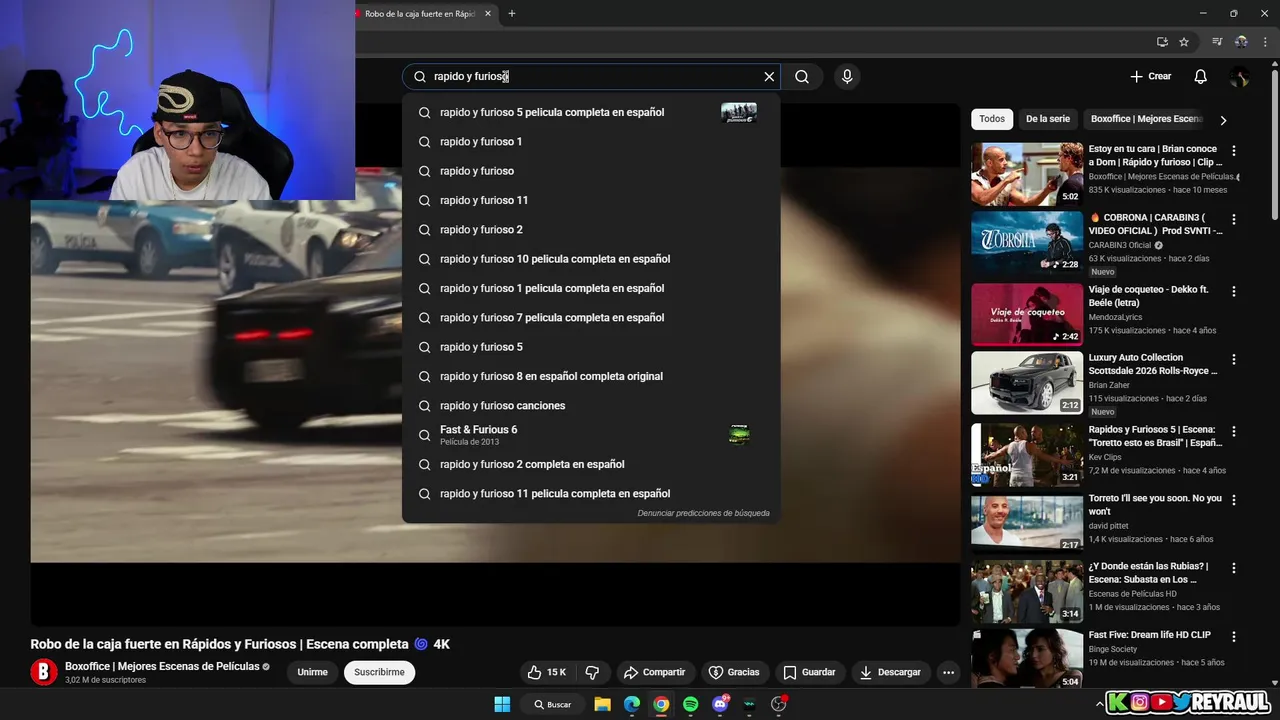
Task: Click the Gracias button
Action: tap(734, 672)
